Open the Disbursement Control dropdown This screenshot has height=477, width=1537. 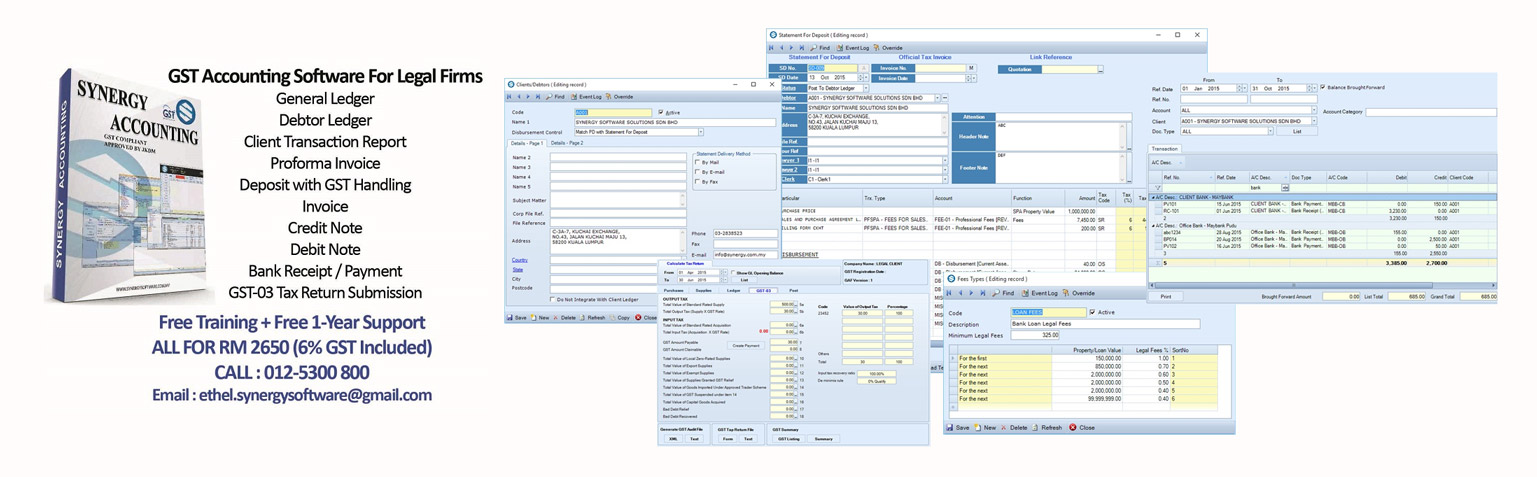[x=701, y=132]
